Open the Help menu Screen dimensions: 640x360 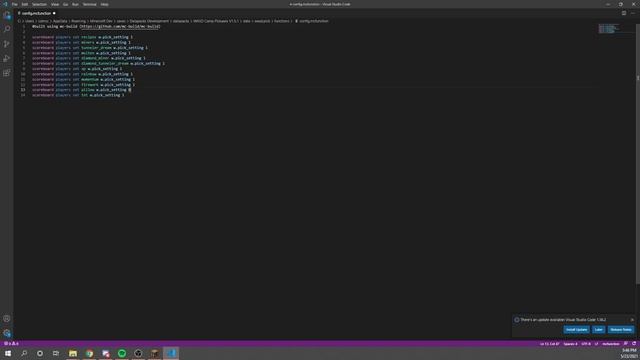[104, 4]
